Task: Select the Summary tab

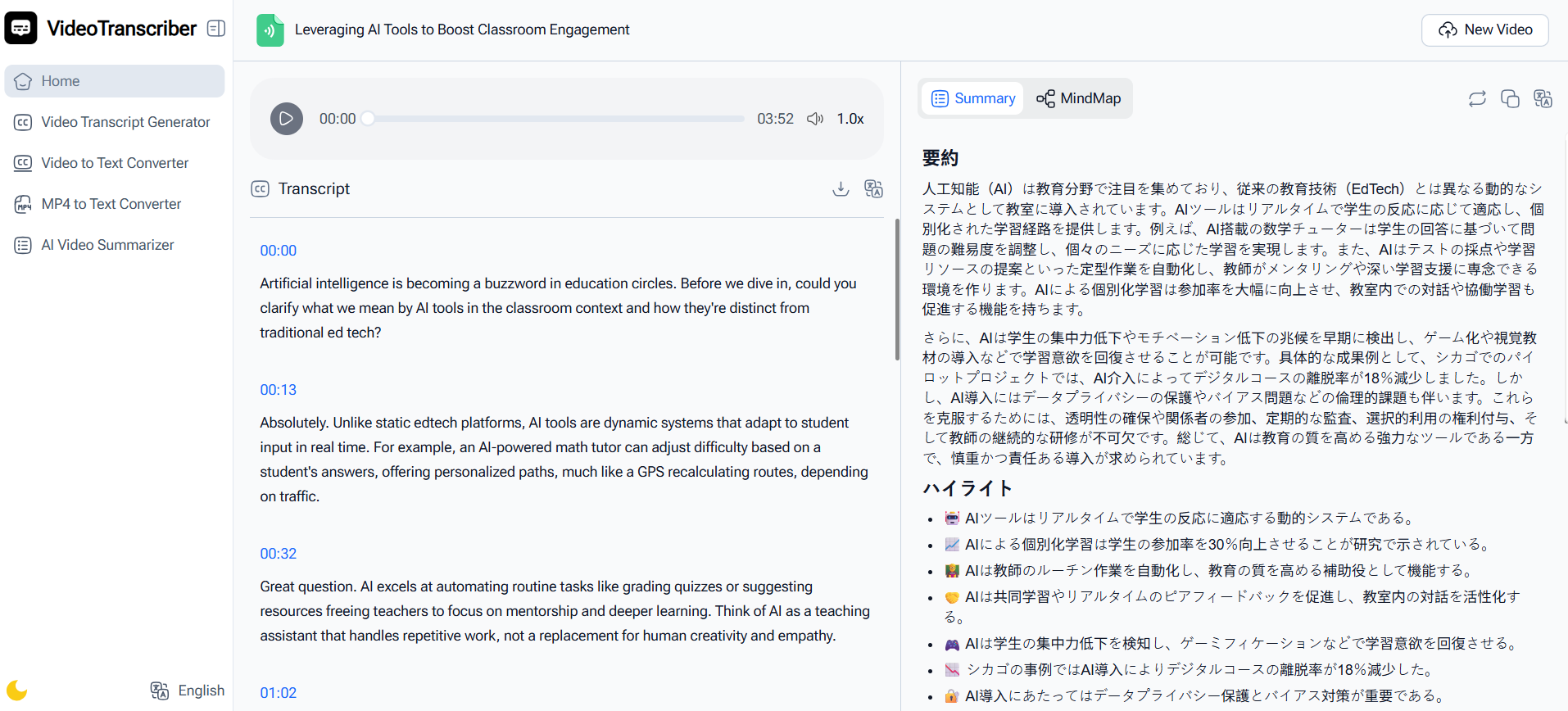Action: [x=973, y=98]
